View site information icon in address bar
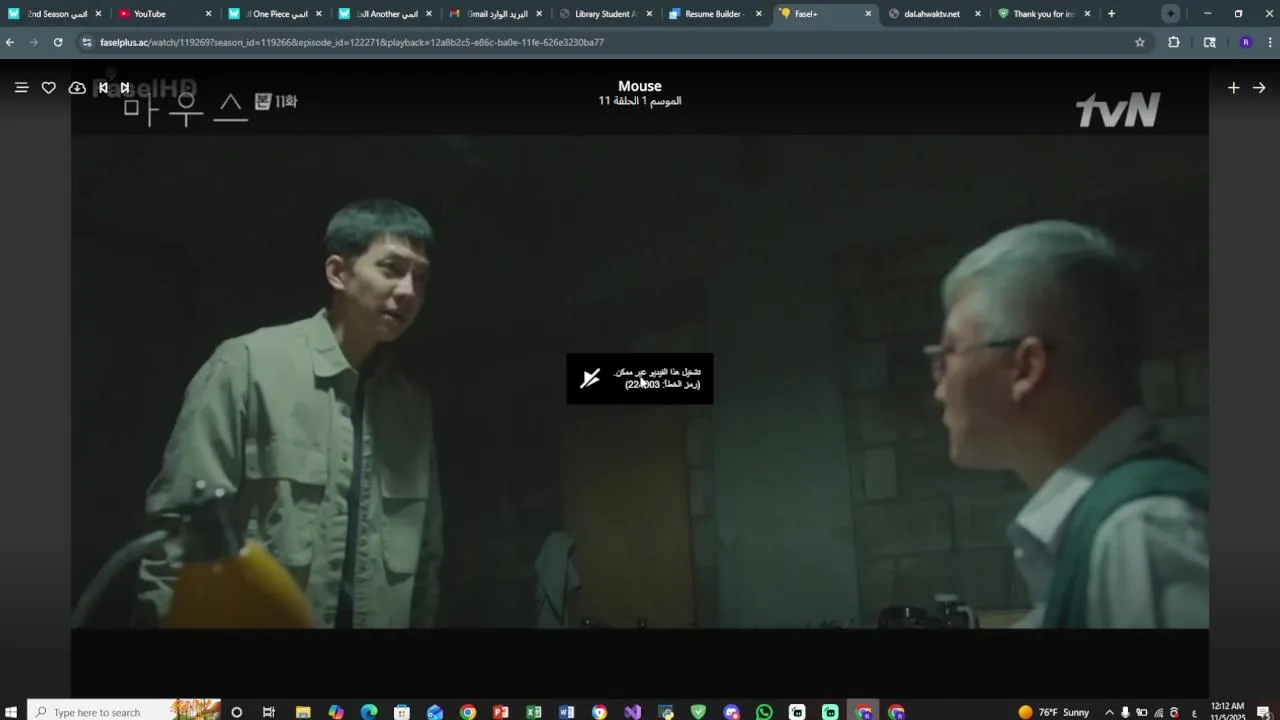The width and height of the screenshot is (1280, 720). [87, 42]
